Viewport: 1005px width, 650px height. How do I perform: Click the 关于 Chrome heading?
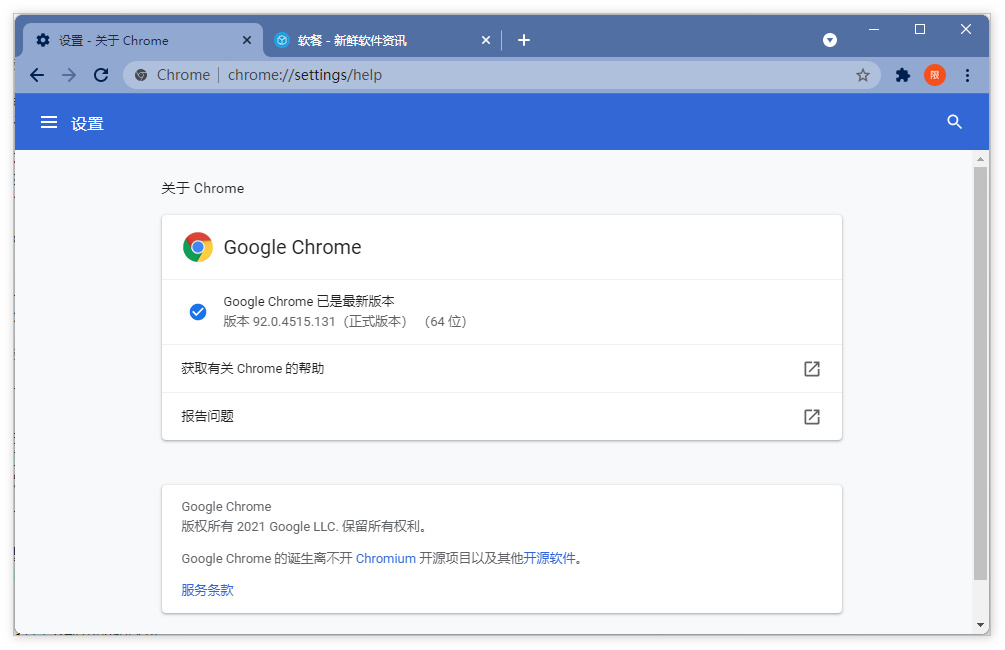click(203, 188)
